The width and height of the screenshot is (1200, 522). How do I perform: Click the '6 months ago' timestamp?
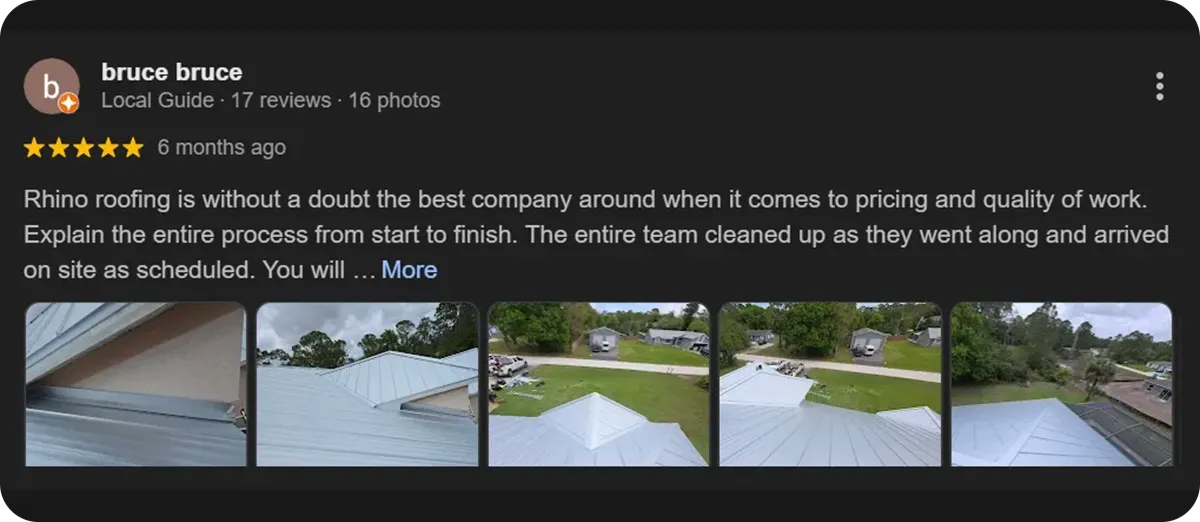pos(222,147)
